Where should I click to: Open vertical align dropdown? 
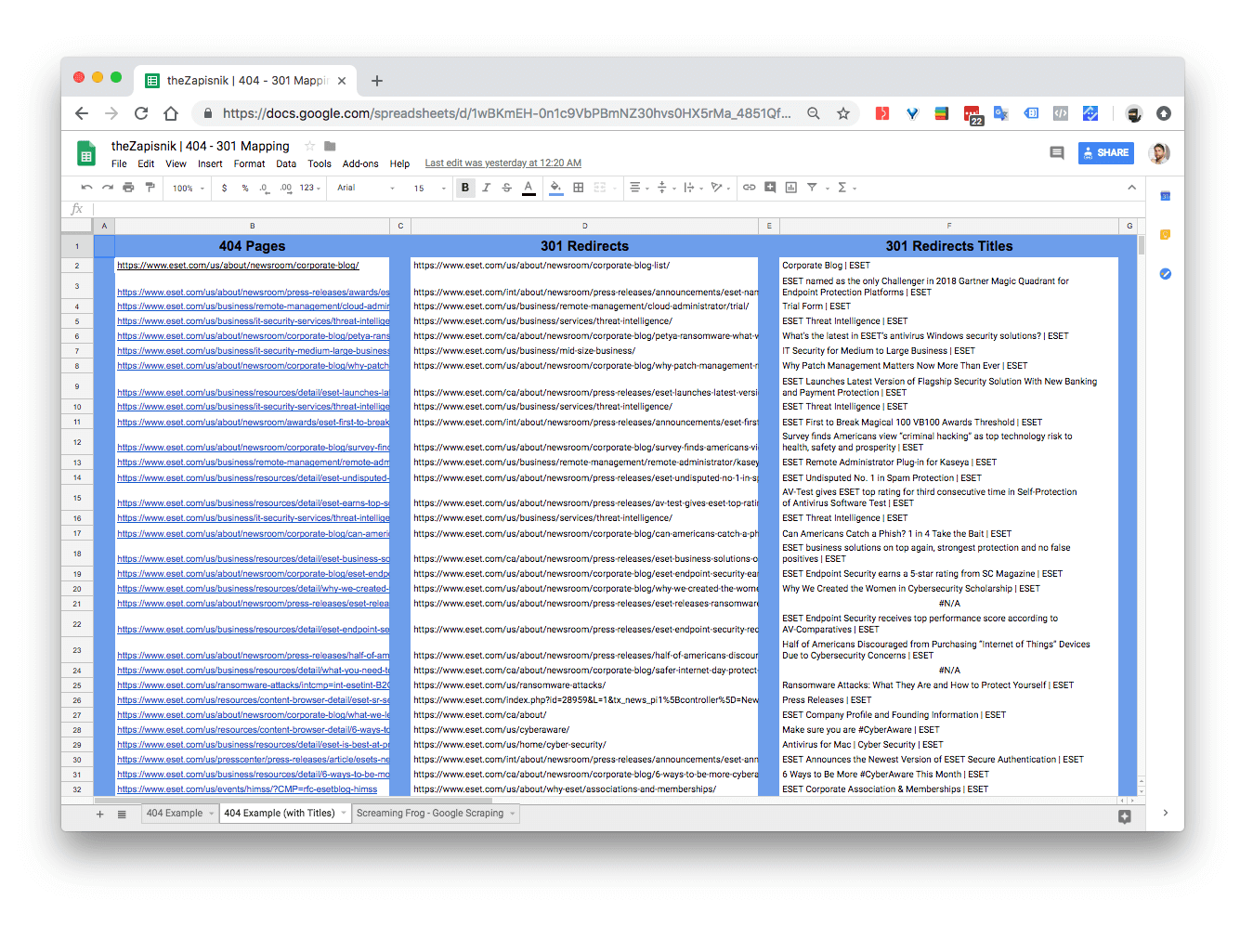[666, 188]
